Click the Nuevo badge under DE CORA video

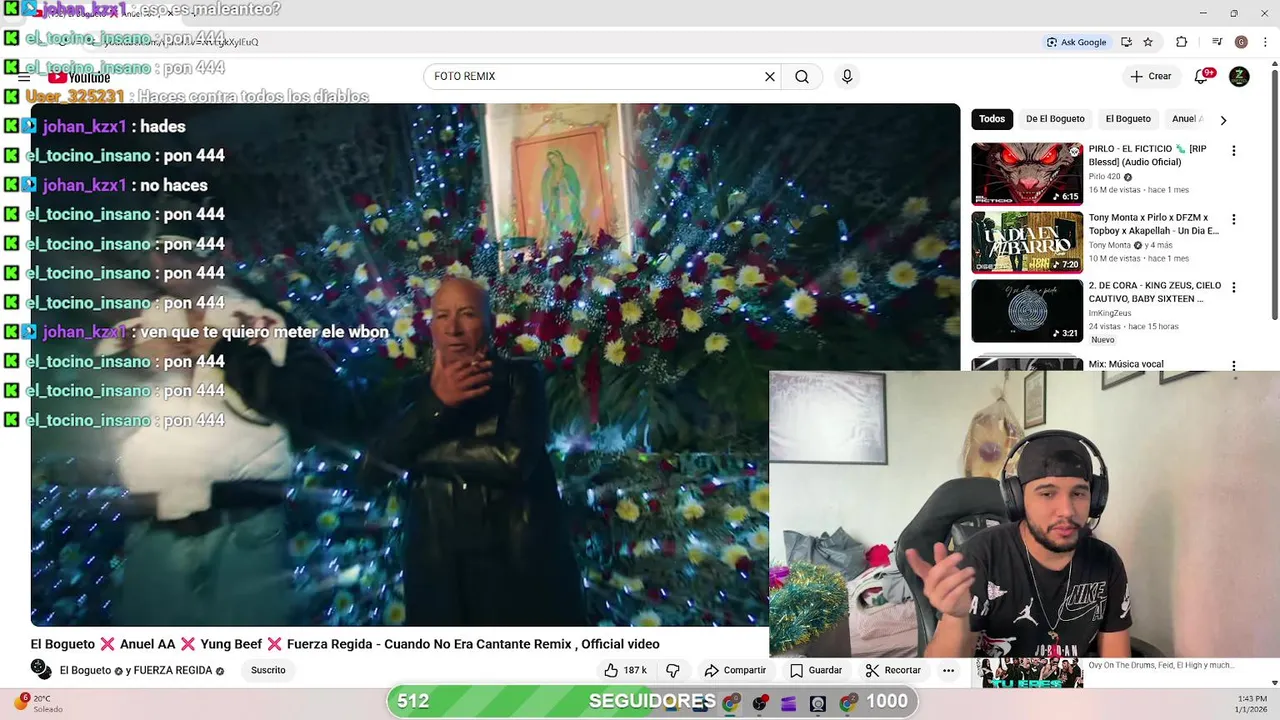[1103, 340]
